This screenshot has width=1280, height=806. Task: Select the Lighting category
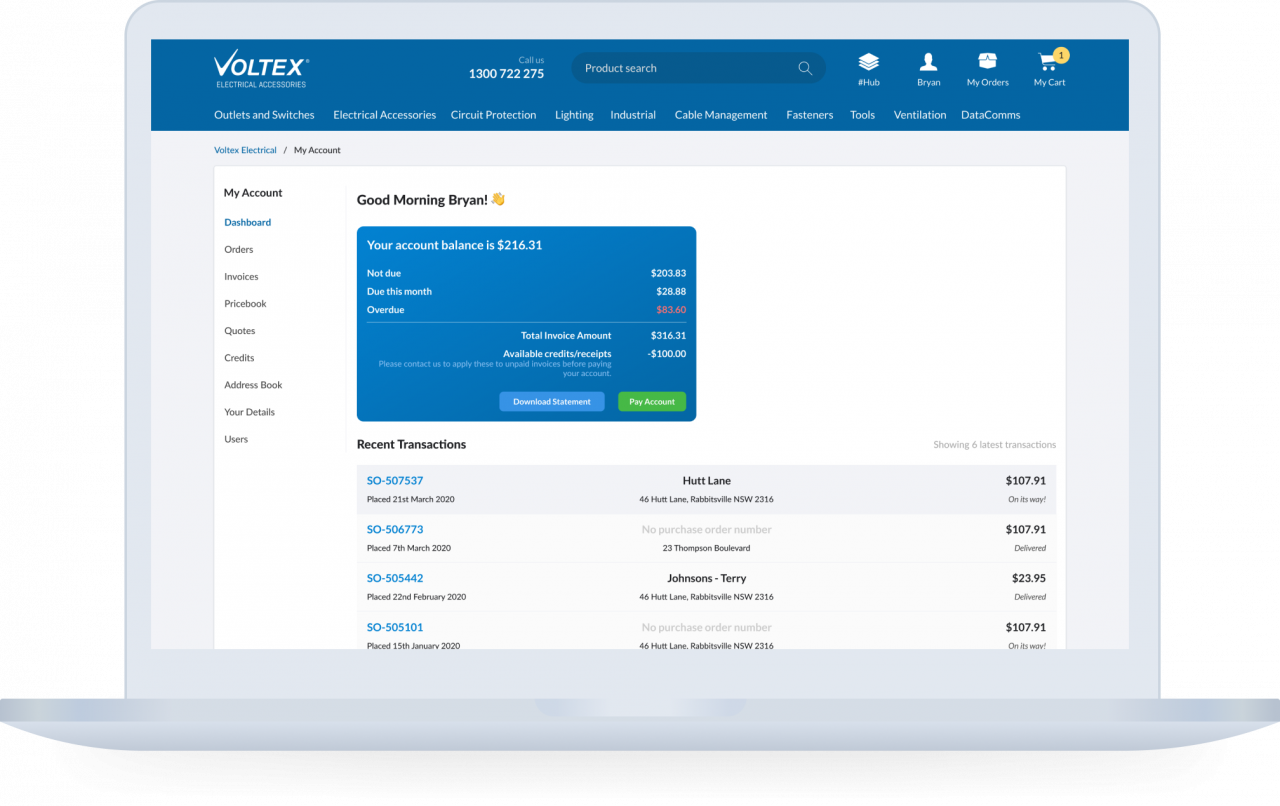(x=574, y=115)
